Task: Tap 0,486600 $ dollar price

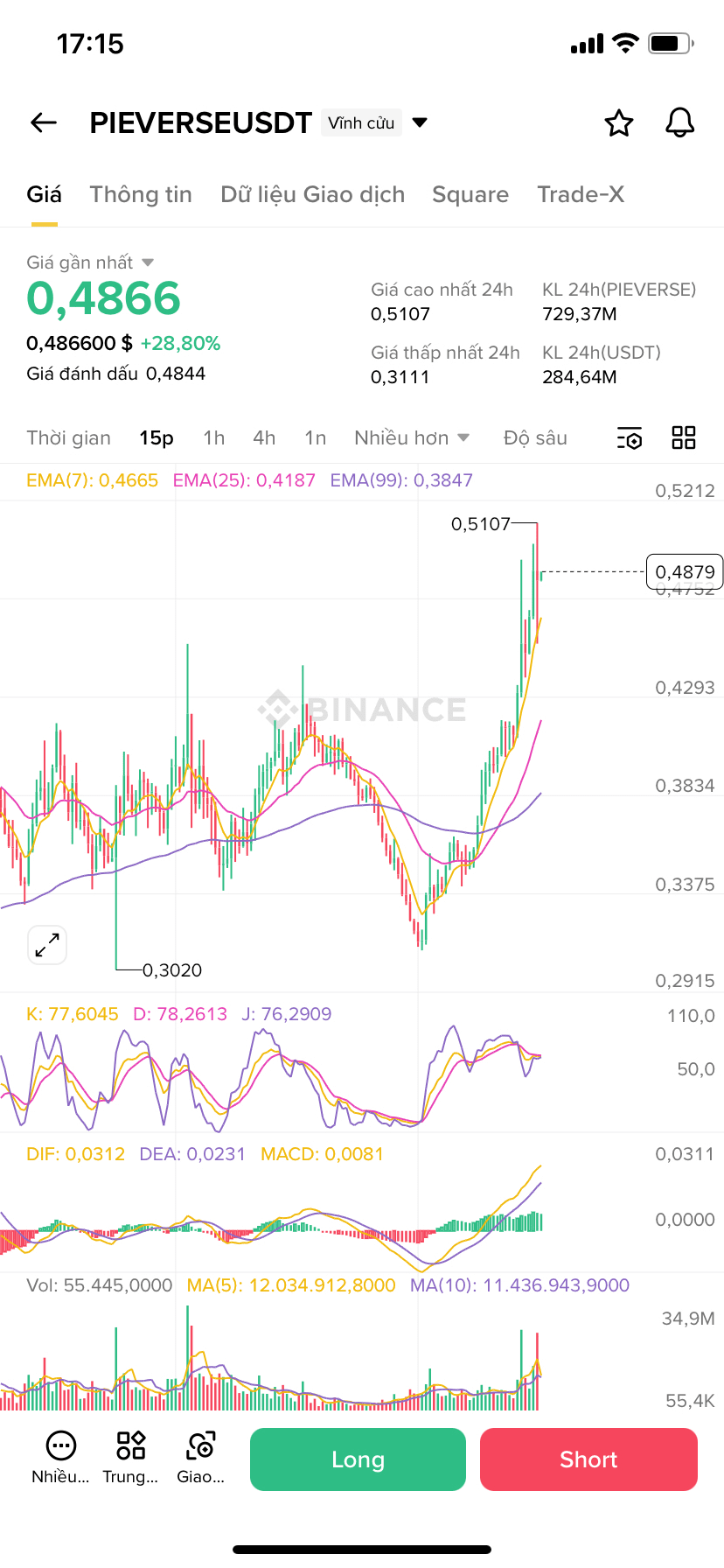Action: [x=80, y=343]
